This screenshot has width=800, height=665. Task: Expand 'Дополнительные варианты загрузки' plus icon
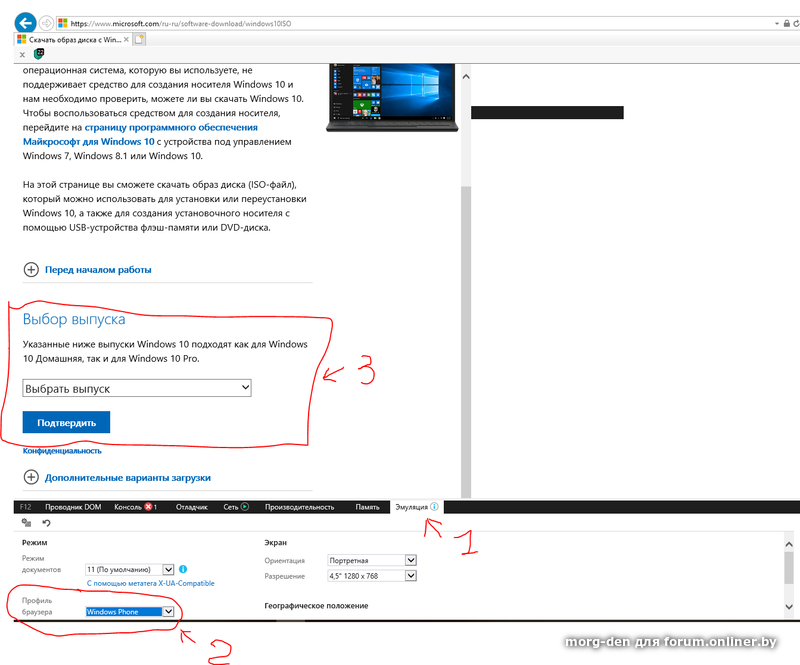pyautogui.click(x=31, y=477)
